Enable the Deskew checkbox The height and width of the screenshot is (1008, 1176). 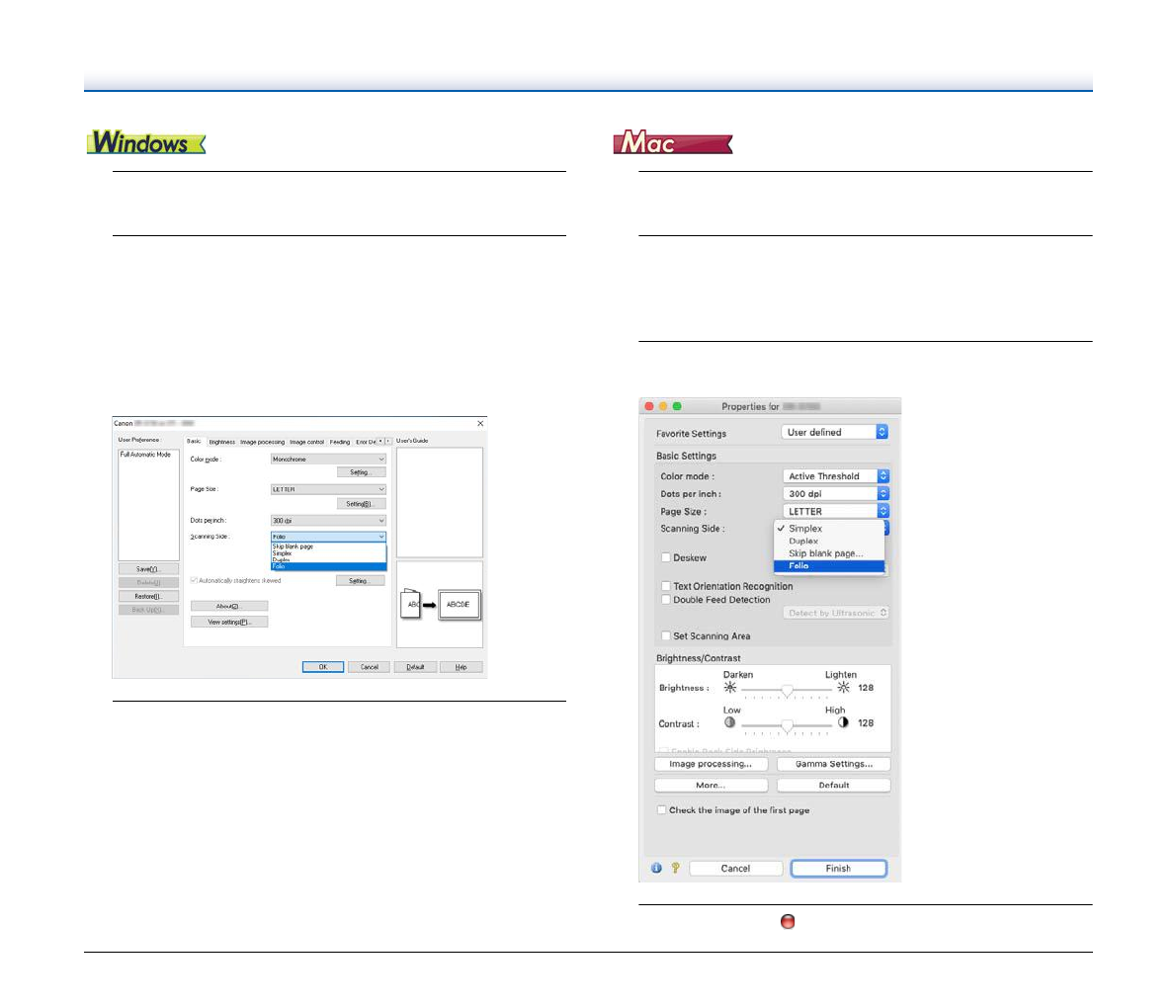pos(666,558)
